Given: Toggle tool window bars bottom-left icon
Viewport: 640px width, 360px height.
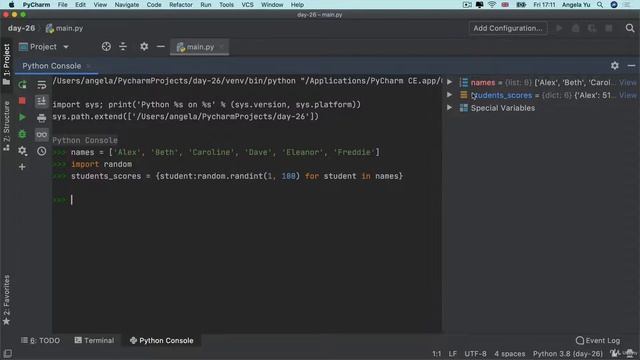Looking at the screenshot, I should pos(7,353).
